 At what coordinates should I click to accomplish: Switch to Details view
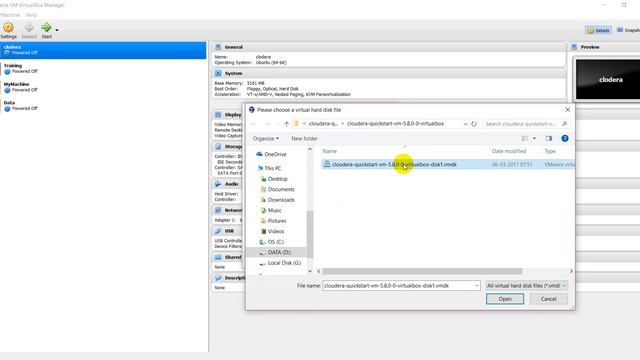[598, 30]
